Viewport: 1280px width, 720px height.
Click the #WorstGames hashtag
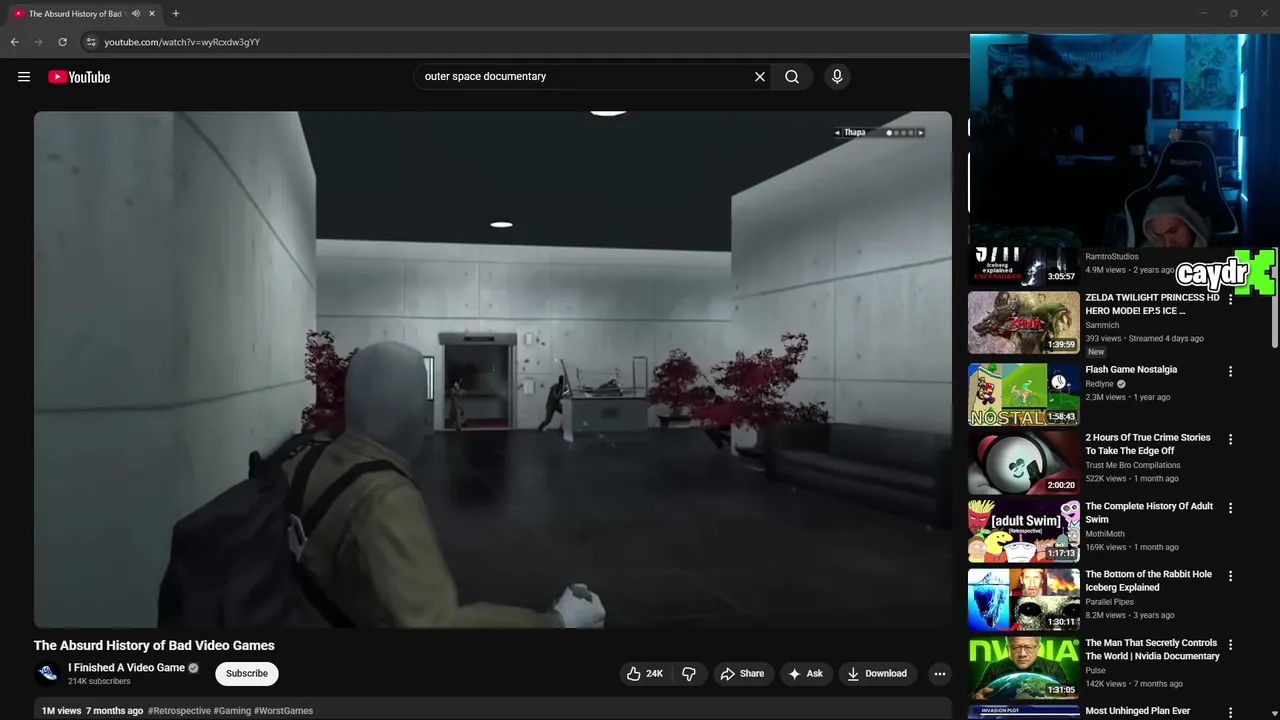(284, 711)
